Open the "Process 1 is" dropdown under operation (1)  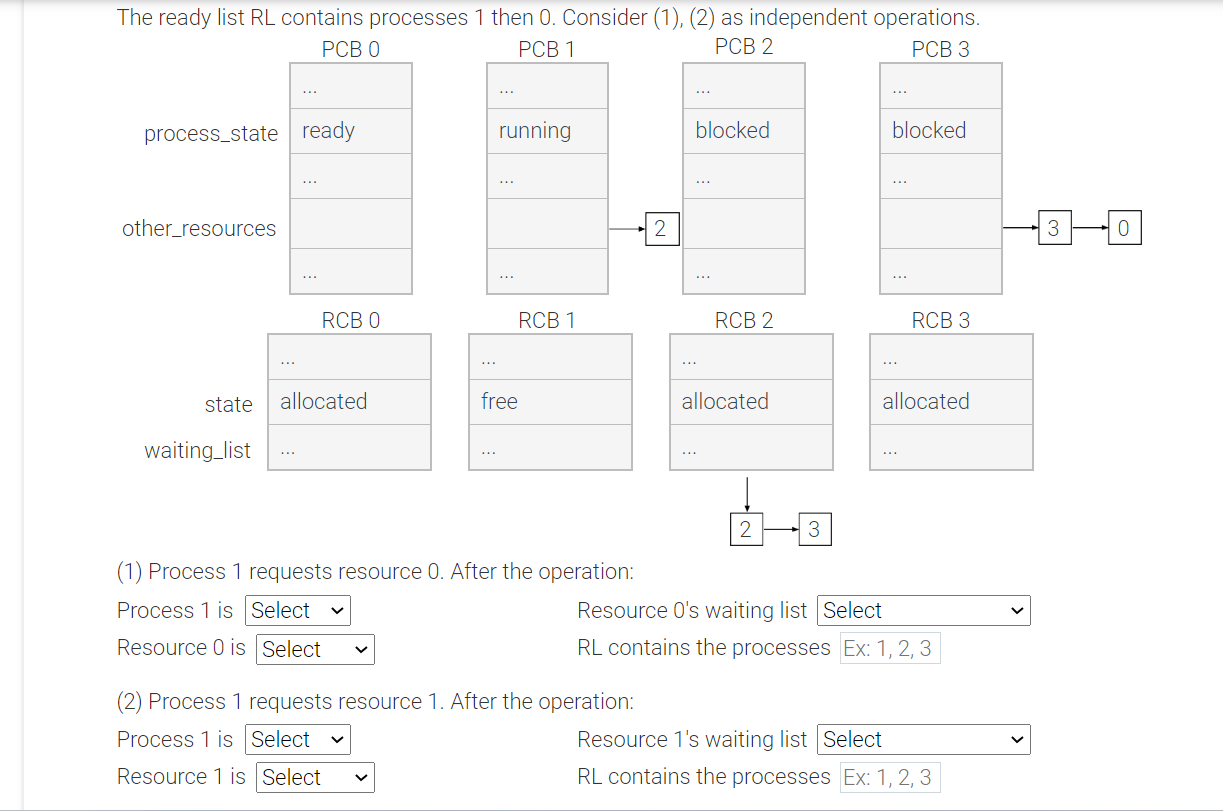(x=297, y=610)
